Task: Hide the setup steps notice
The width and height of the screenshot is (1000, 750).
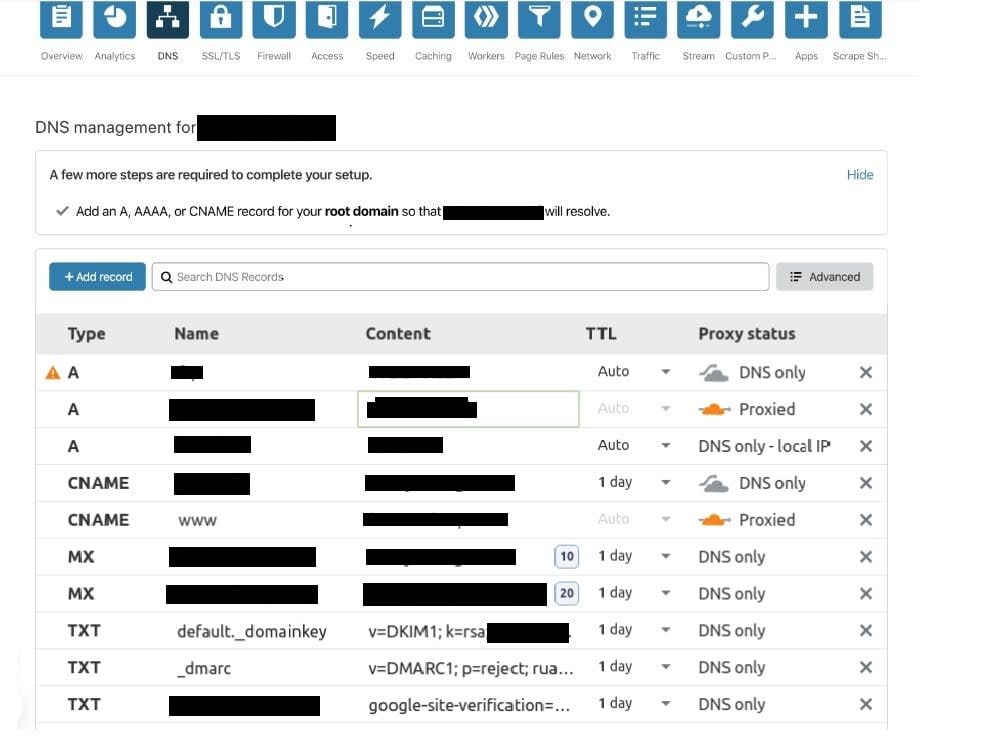Action: [x=860, y=175]
